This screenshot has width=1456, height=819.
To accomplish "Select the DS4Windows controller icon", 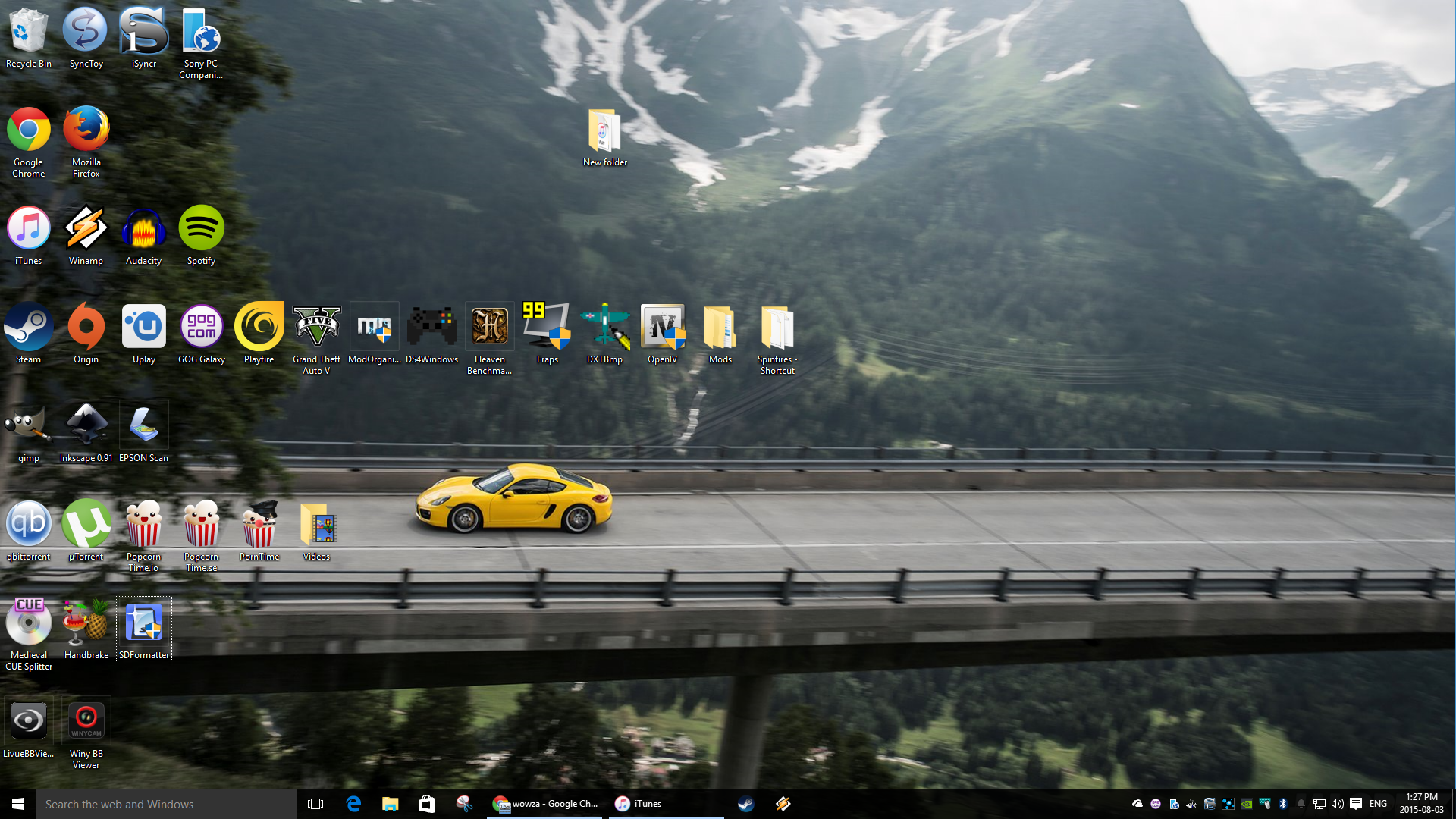I will click(x=431, y=334).
